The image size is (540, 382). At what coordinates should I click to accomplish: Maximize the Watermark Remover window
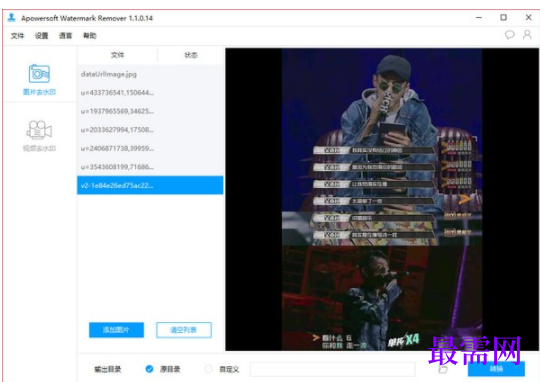click(503, 17)
